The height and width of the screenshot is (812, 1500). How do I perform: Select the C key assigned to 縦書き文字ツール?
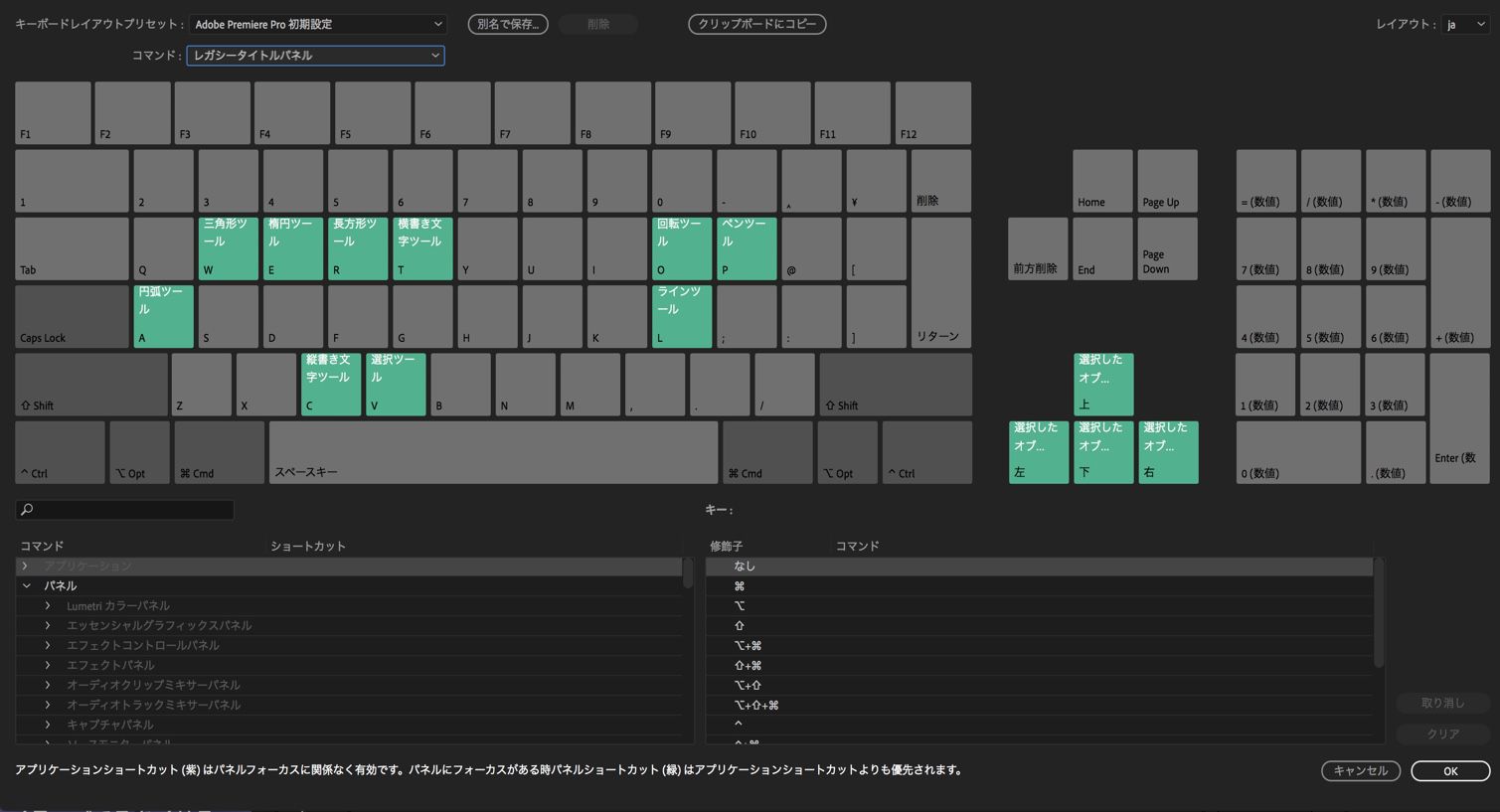(331, 384)
